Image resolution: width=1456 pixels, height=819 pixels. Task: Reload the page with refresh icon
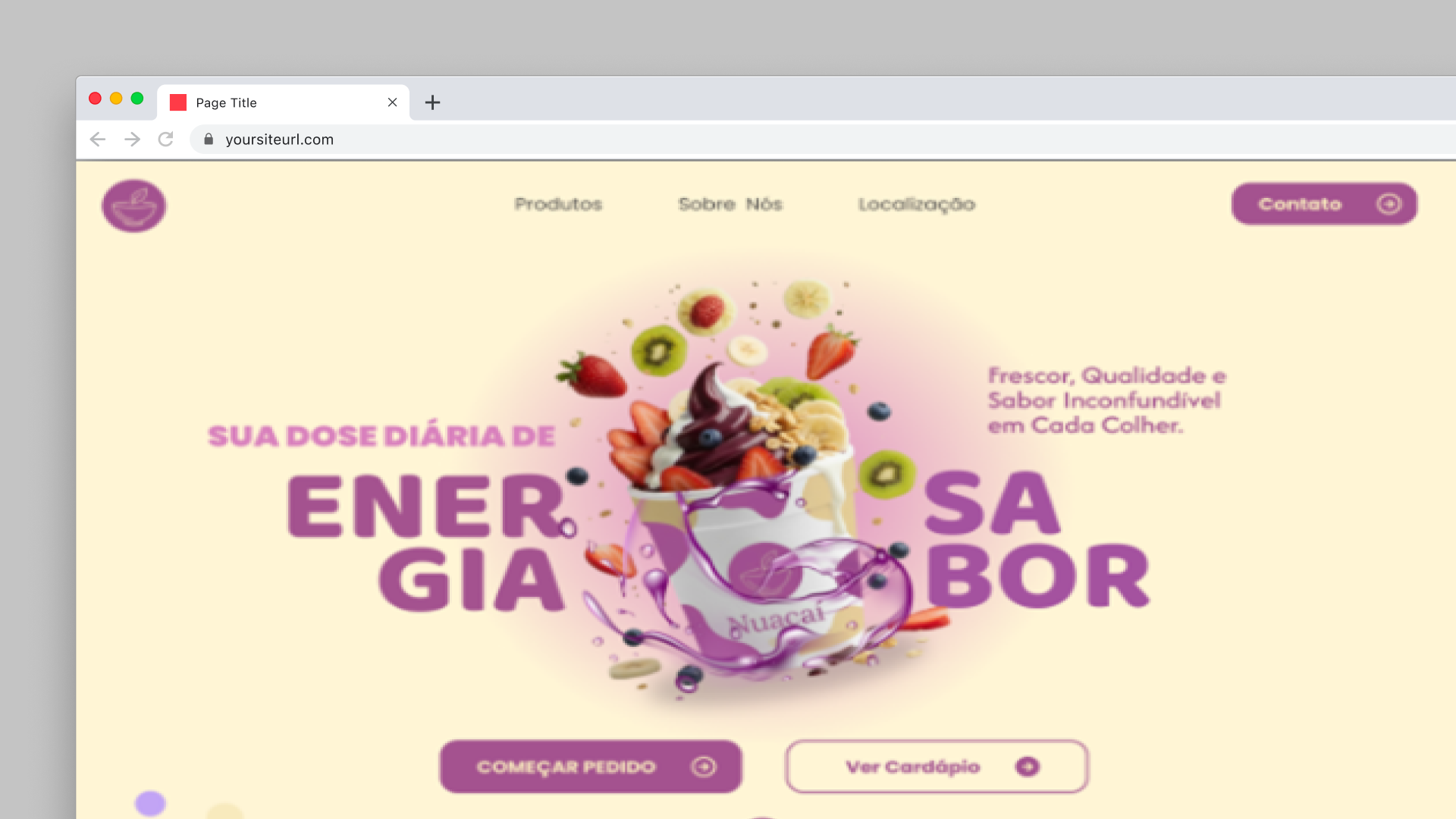166,140
